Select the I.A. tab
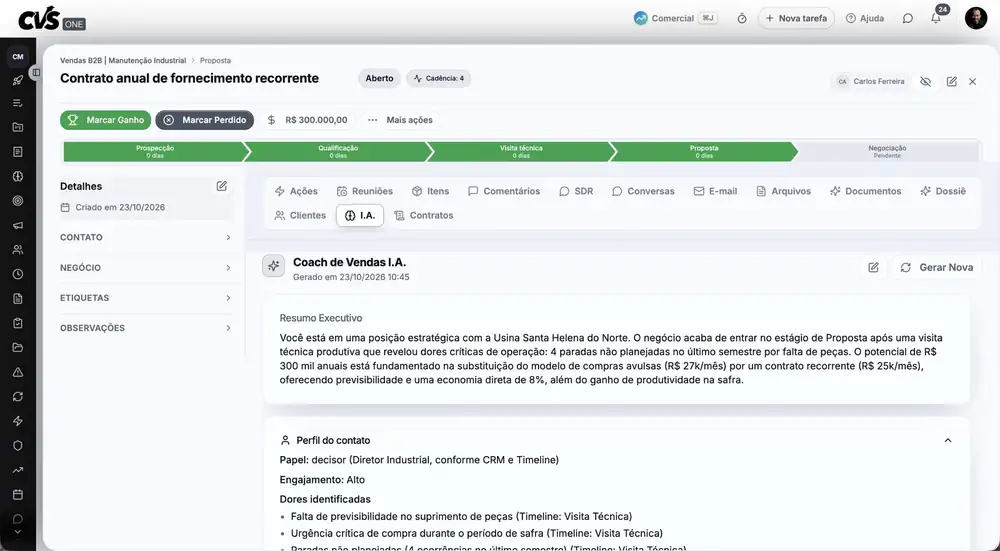This screenshot has width=1000, height=551. pyautogui.click(x=360, y=216)
